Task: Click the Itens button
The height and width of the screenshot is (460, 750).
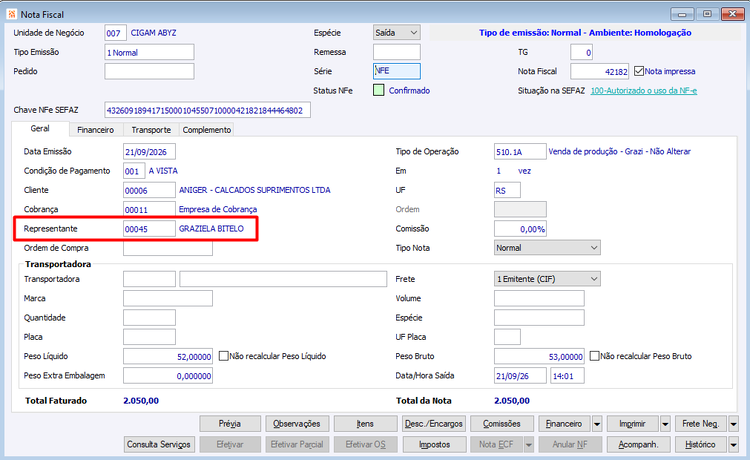Action: (x=365, y=424)
